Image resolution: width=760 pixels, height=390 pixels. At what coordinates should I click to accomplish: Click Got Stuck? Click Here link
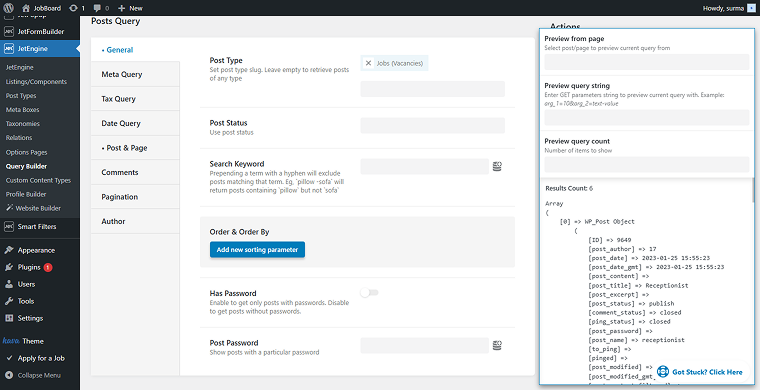click(x=707, y=372)
